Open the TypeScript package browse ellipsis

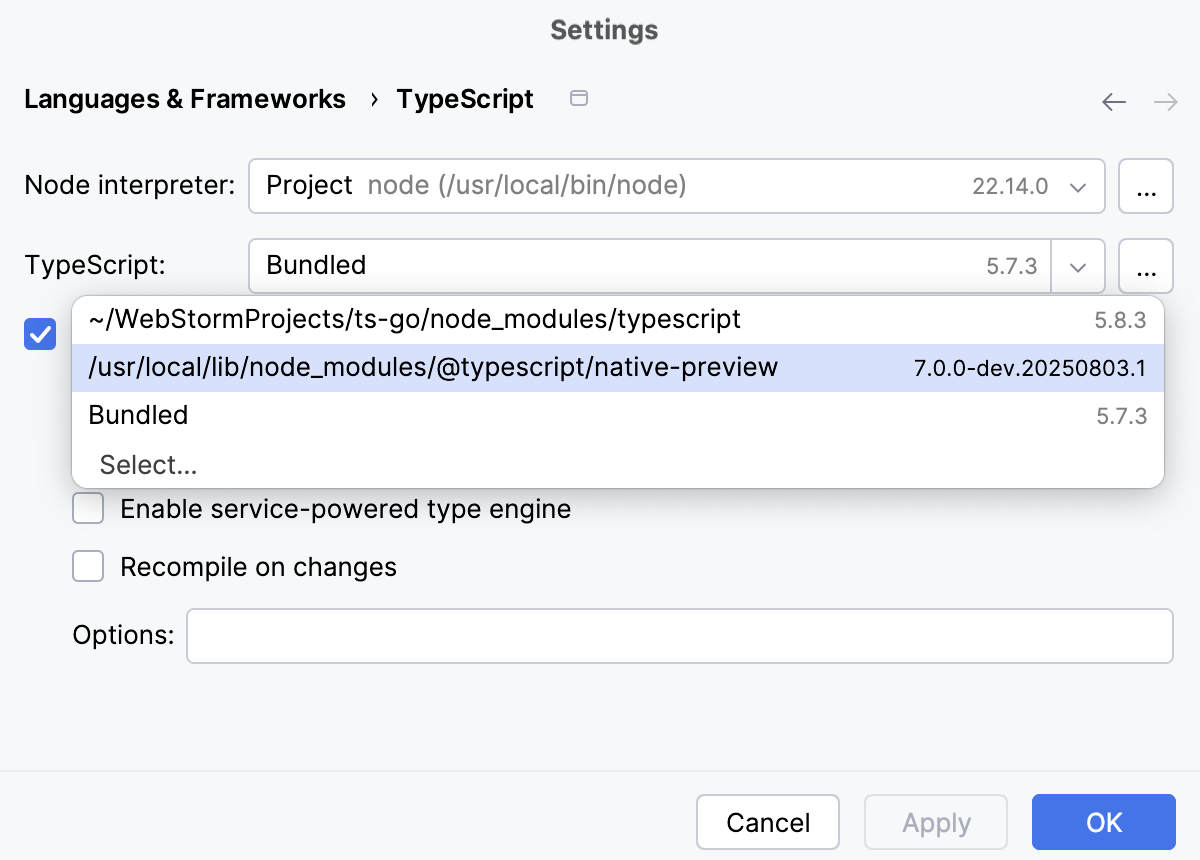point(1146,266)
